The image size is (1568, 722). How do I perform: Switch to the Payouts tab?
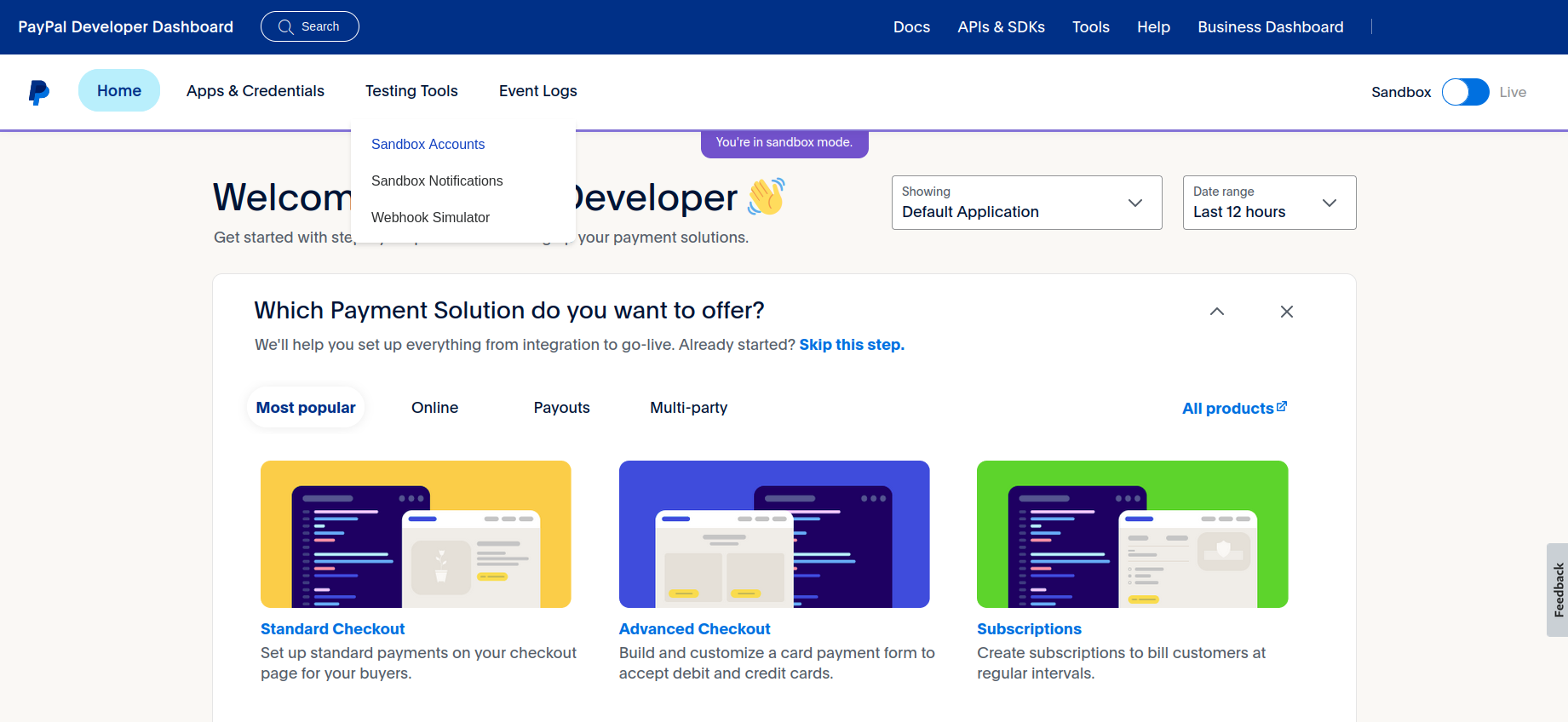click(562, 408)
